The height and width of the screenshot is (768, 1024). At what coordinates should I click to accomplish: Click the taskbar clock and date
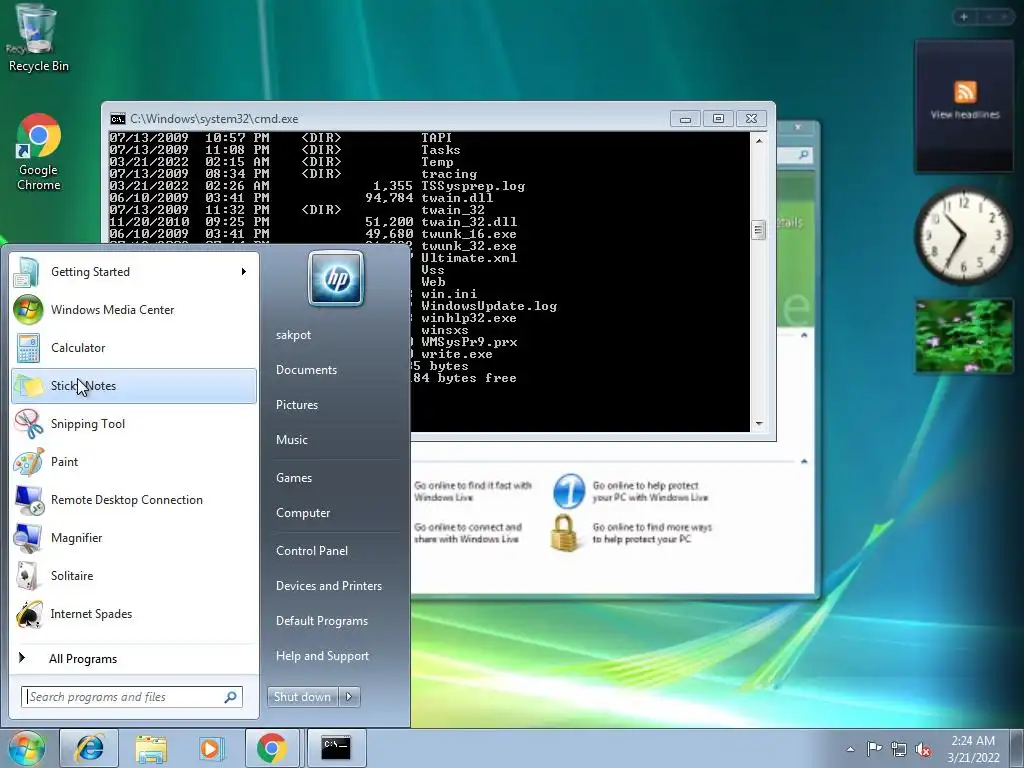[x=973, y=749]
